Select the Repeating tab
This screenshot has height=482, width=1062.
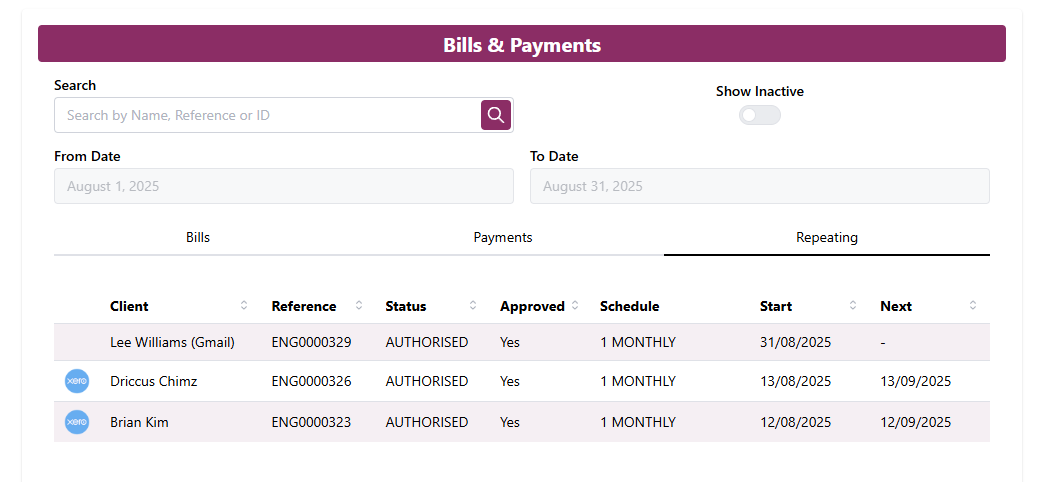click(827, 238)
